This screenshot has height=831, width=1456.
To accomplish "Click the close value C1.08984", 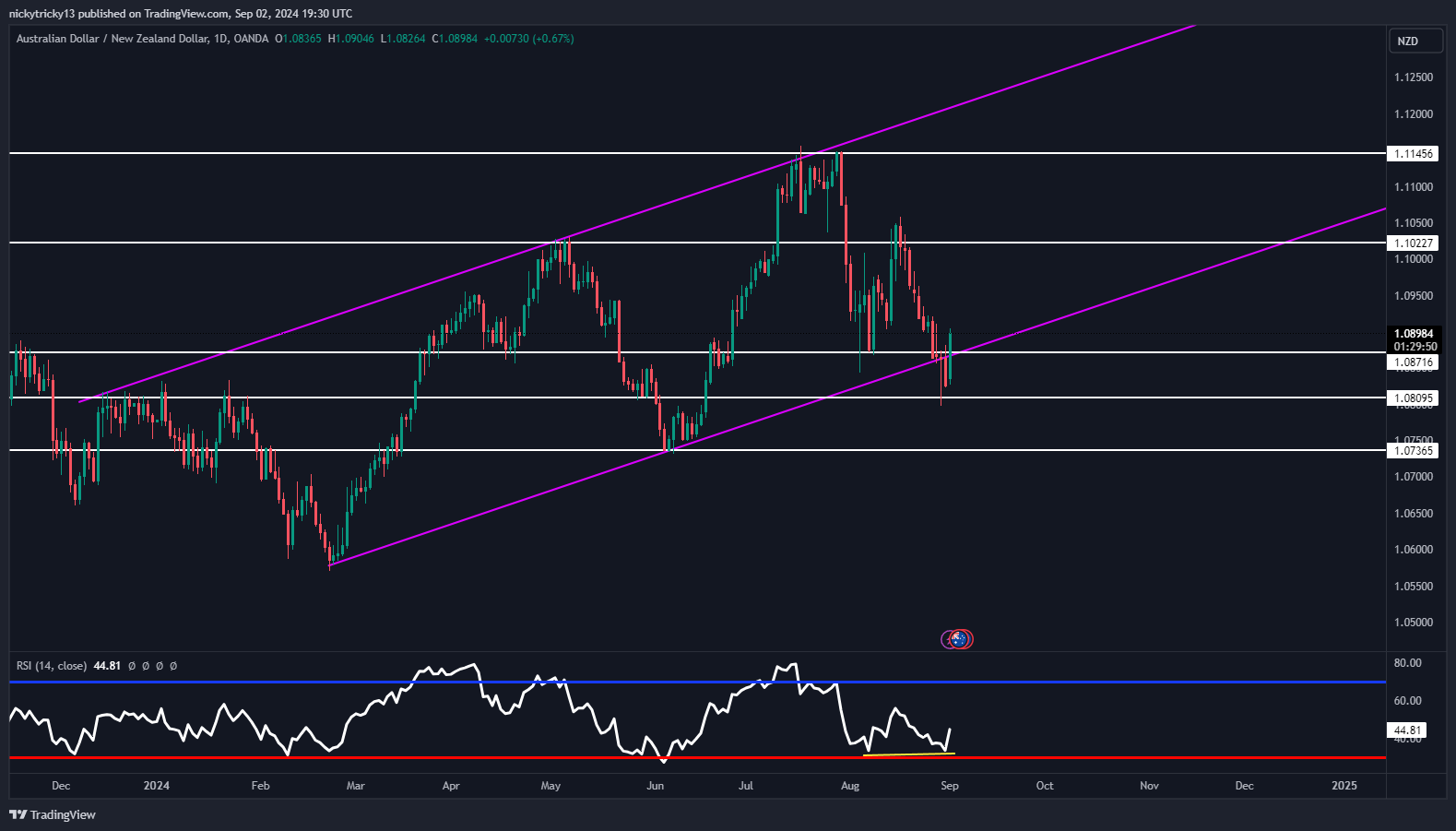I will [x=455, y=39].
